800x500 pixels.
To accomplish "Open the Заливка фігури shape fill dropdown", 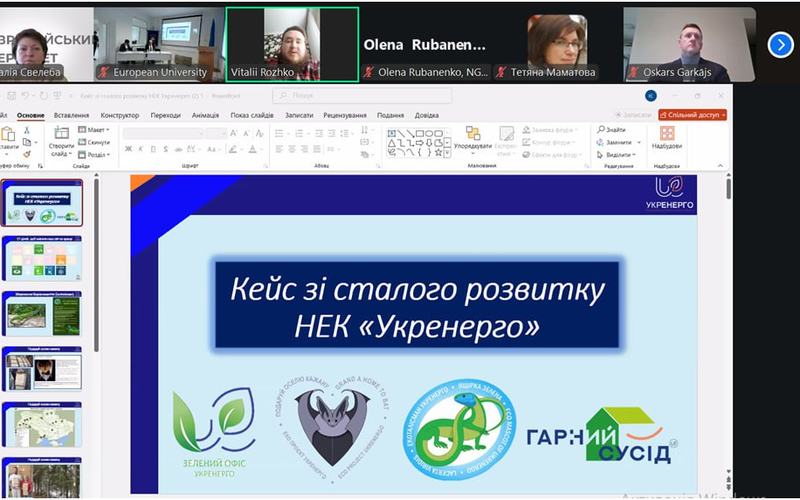I will coord(549,130).
